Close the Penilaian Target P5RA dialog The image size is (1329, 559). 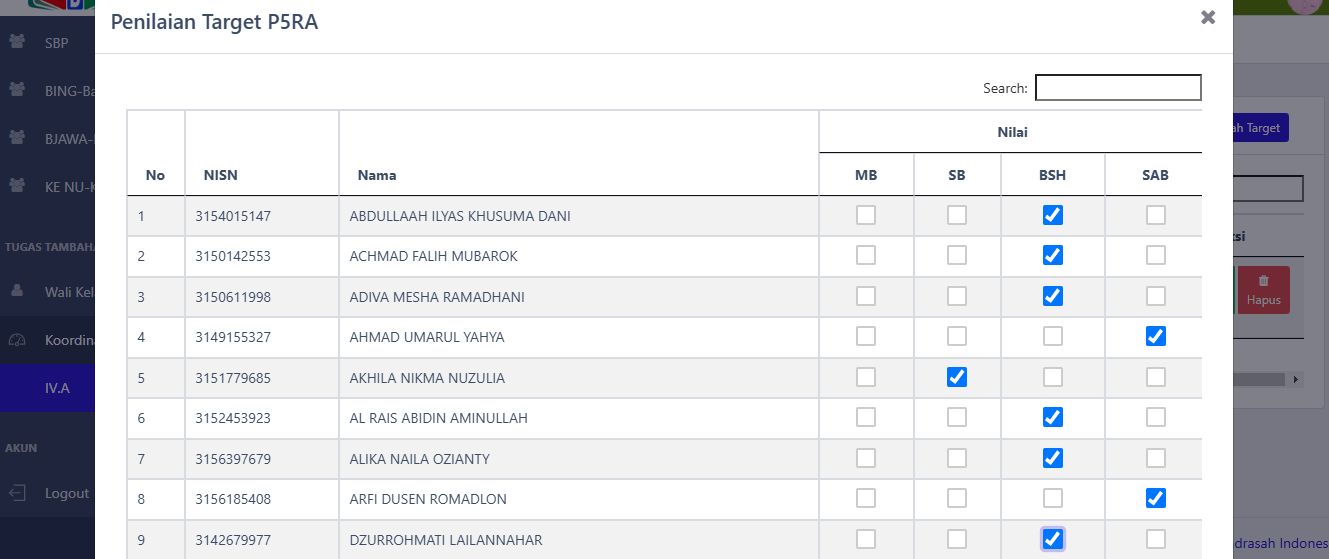tap(1208, 17)
